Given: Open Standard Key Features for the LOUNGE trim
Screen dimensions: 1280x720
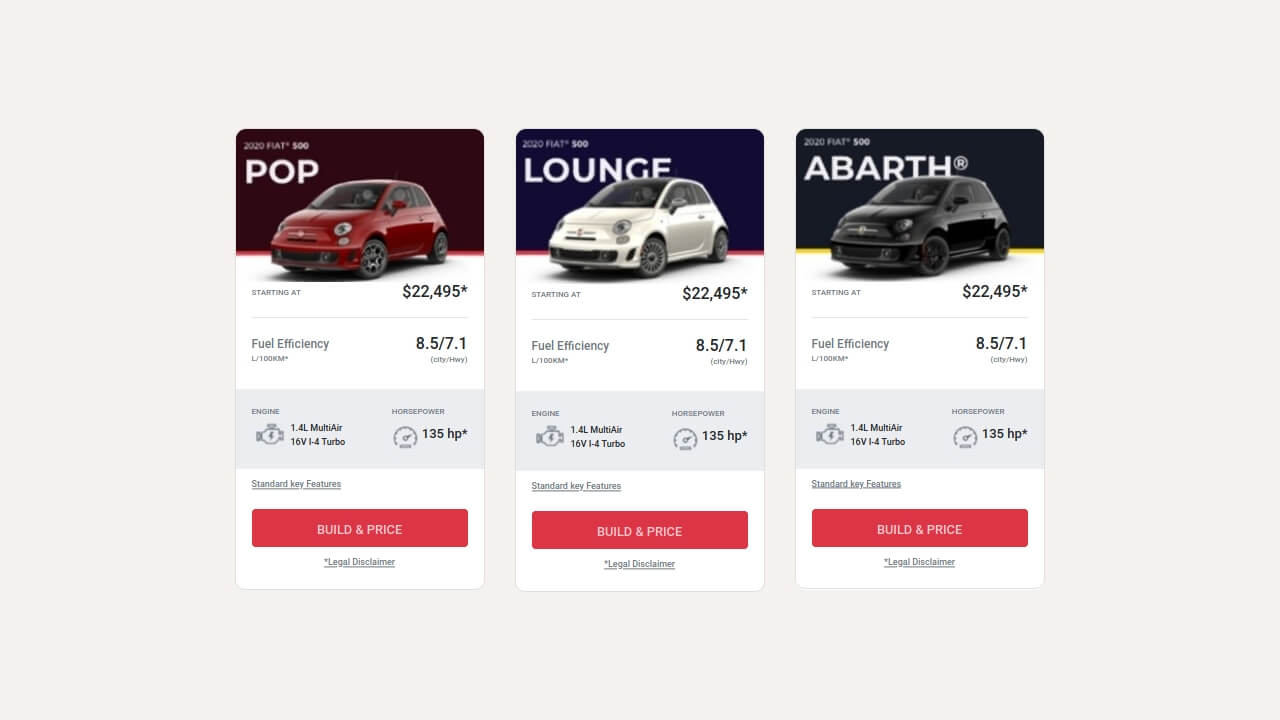Looking at the screenshot, I should point(576,486).
